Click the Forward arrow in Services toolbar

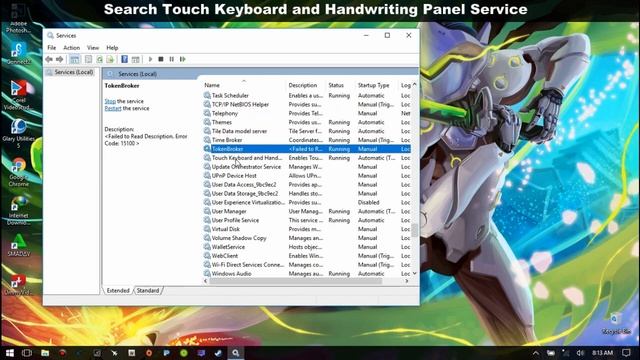click(x=60, y=59)
